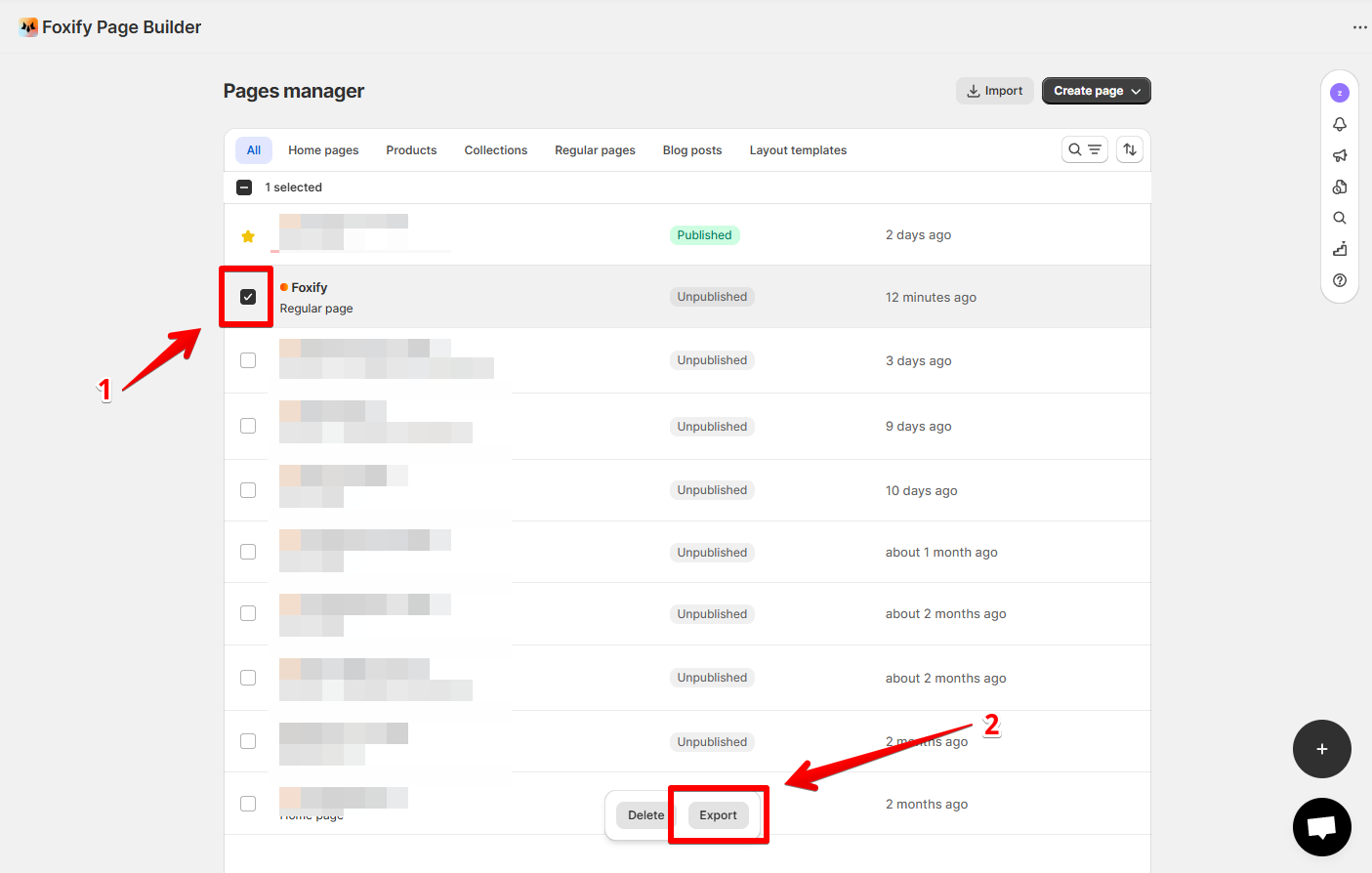The height and width of the screenshot is (873, 1372).
Task: Switch to the Layout templates tab
Action: coord(798,150)
